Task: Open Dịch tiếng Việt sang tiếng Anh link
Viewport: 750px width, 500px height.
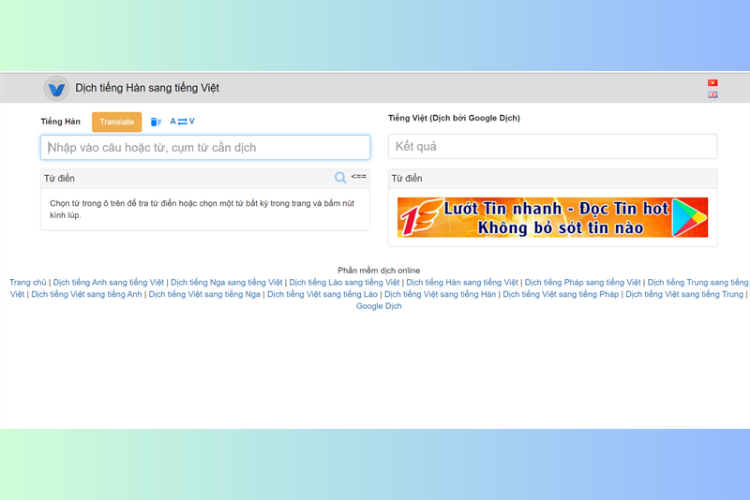Action: click(x=87, y=294)
